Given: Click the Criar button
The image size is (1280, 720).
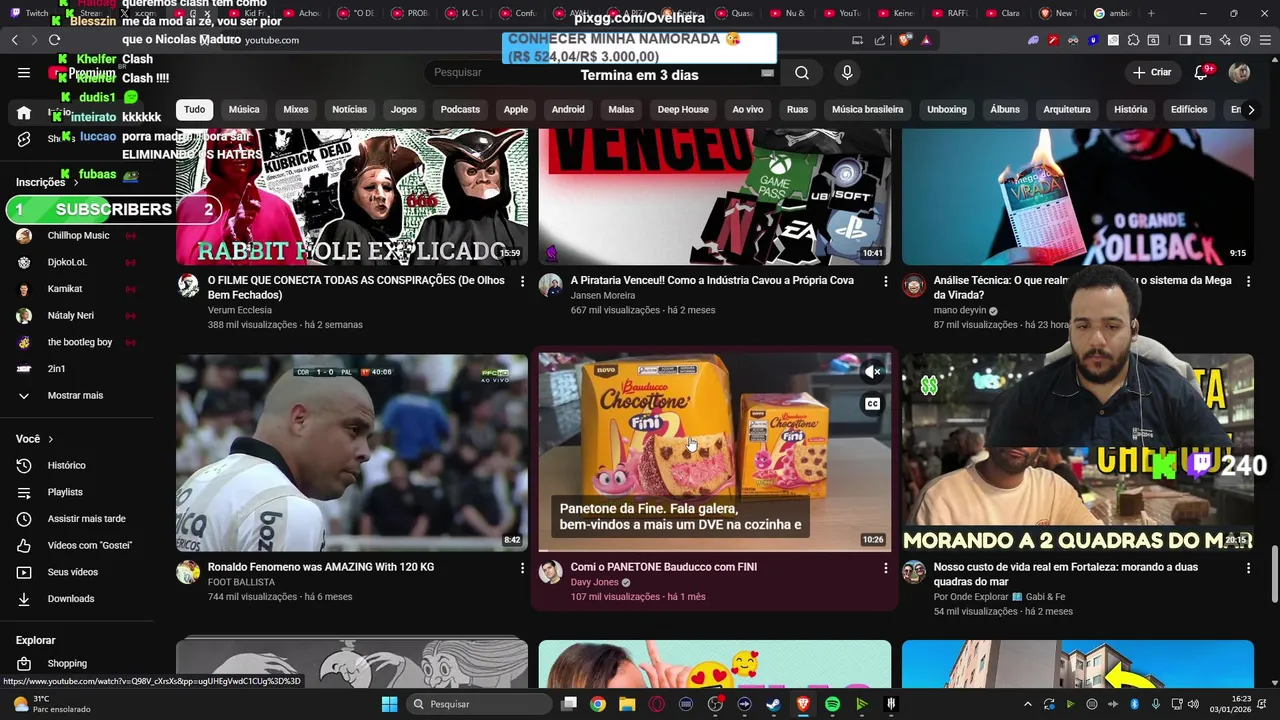Looking at the screenshot, I should pos(1152,73).
